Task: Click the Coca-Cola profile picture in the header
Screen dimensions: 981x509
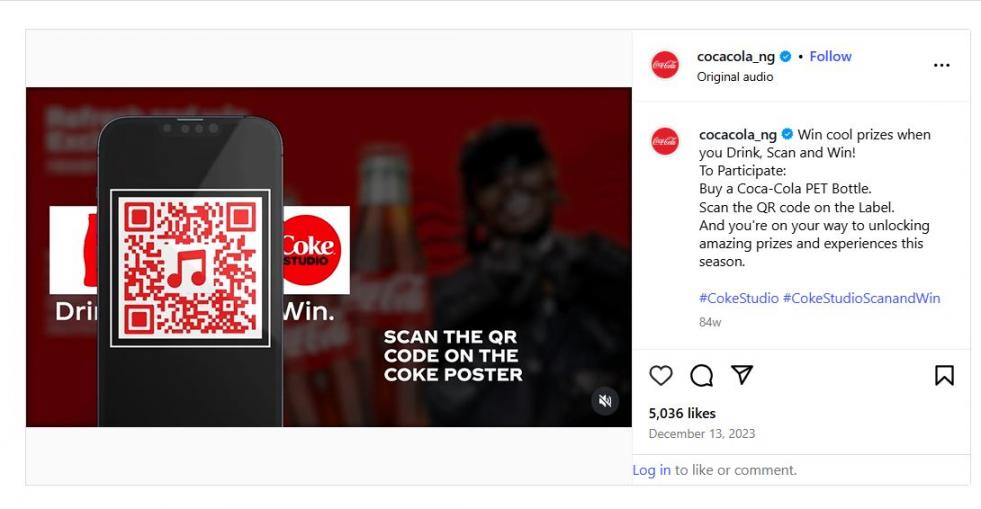Action: point(664,65)
